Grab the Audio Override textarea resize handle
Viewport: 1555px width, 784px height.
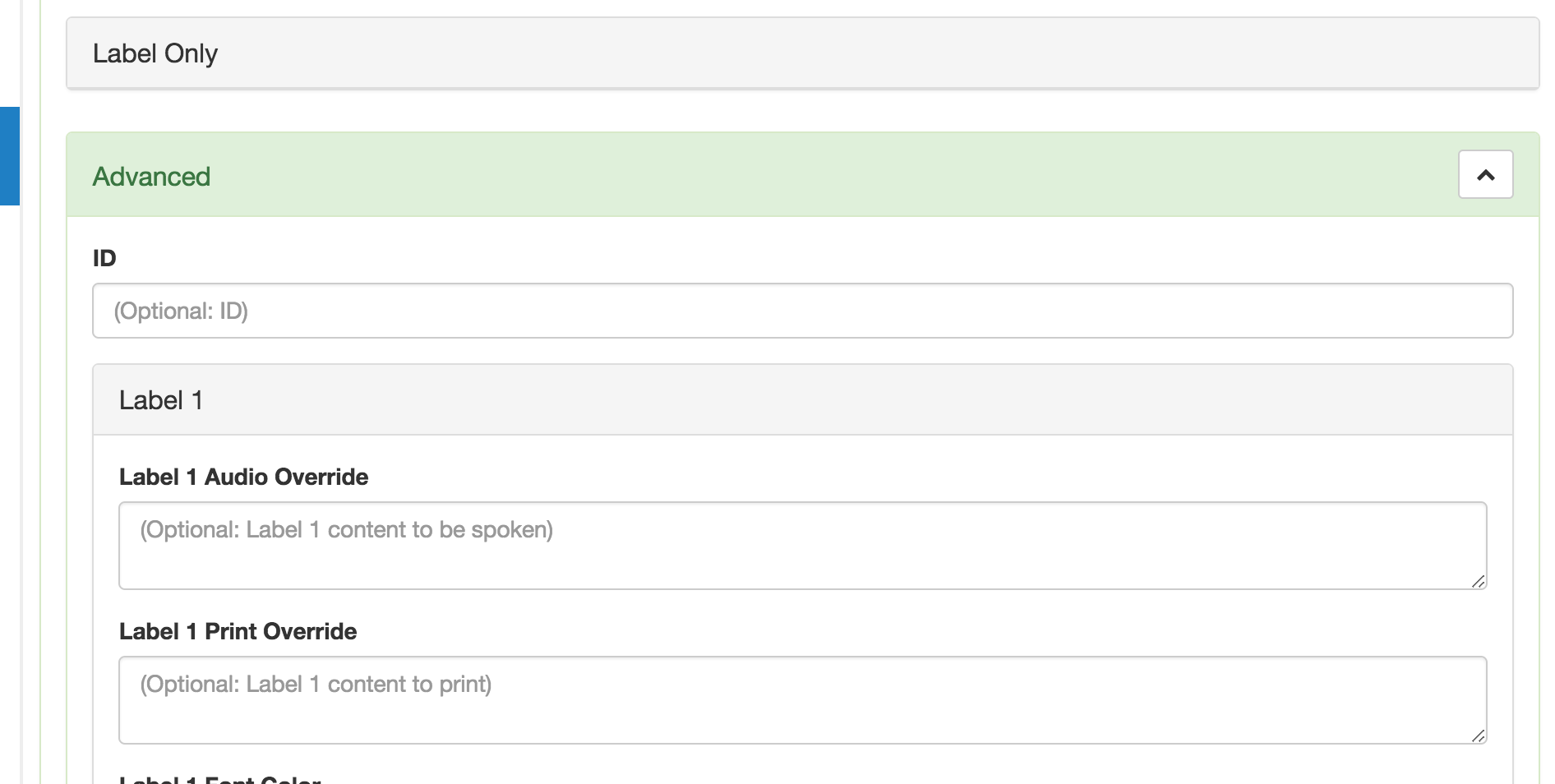tap(1478, 581)
